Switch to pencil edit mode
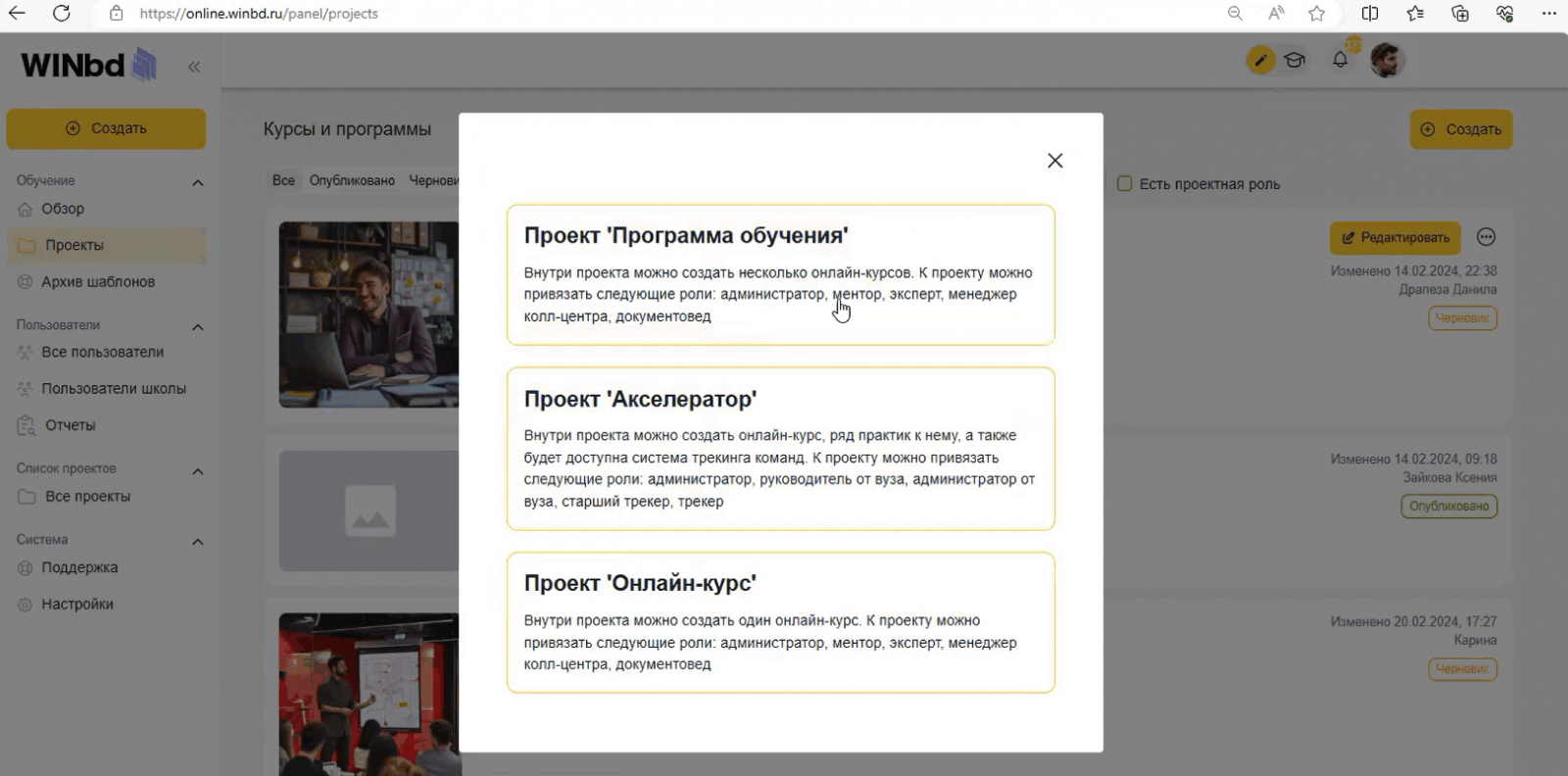Image resolution: width=1568 pixels, height=776 pixels. pos(1261,61)
